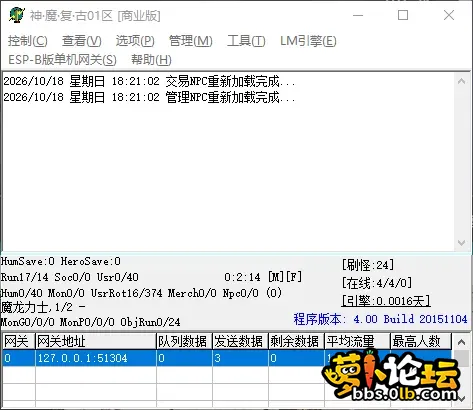Click gateway list scrollbar up arrow
The image size is (473, 410).
[x=462, y=342]
